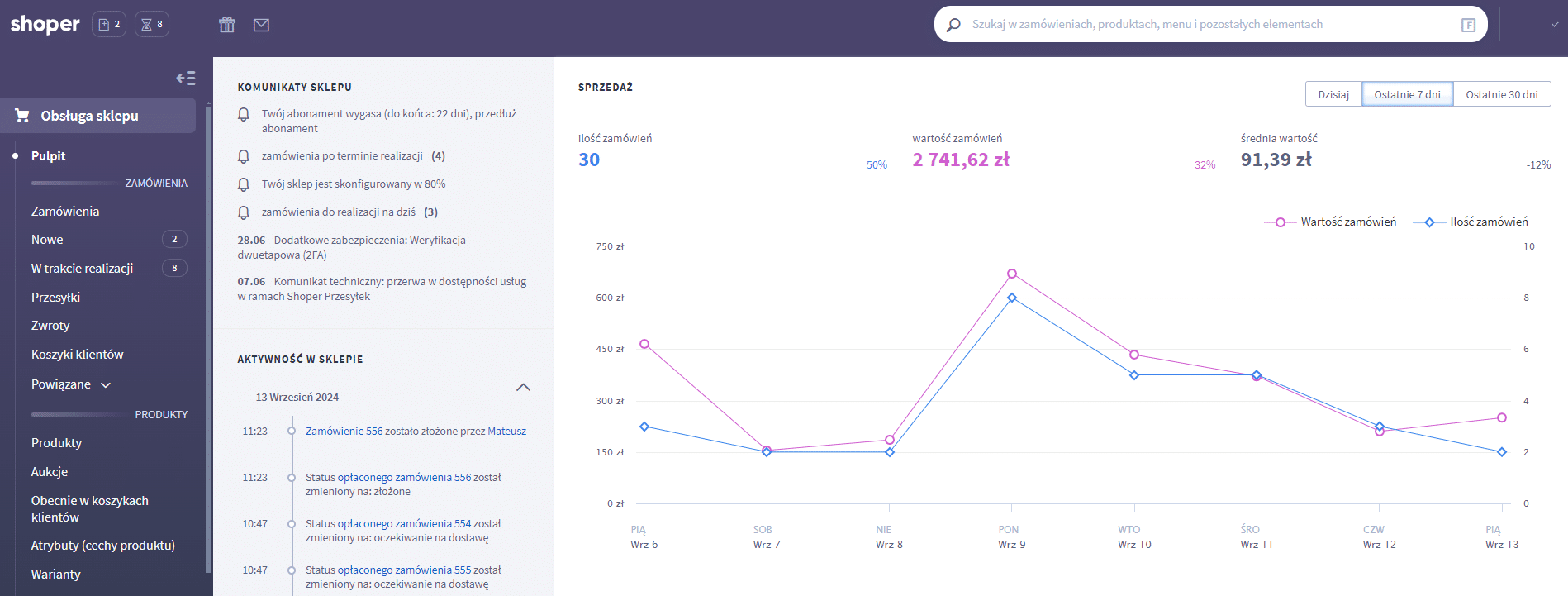Open Obecnie w koszykach klientów
The image size is (1568, 596).
[90, 509]
